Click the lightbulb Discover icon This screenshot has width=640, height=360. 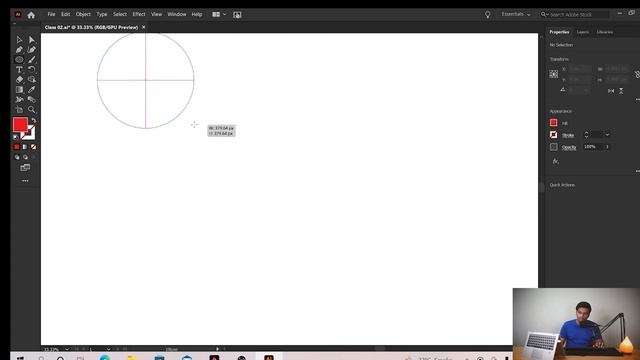(x=487, y=15)
